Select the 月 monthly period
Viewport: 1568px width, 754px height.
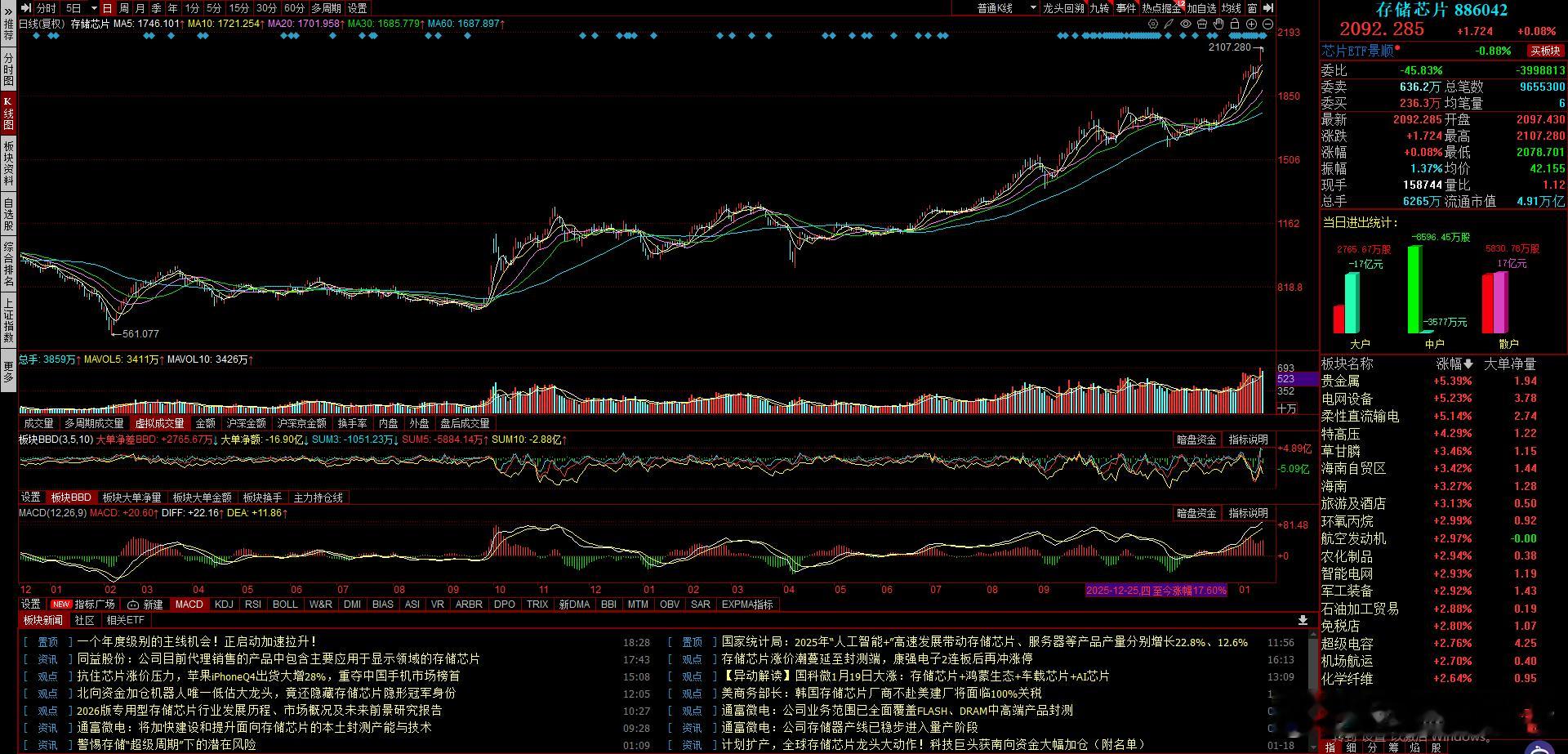tap(140, 8)
